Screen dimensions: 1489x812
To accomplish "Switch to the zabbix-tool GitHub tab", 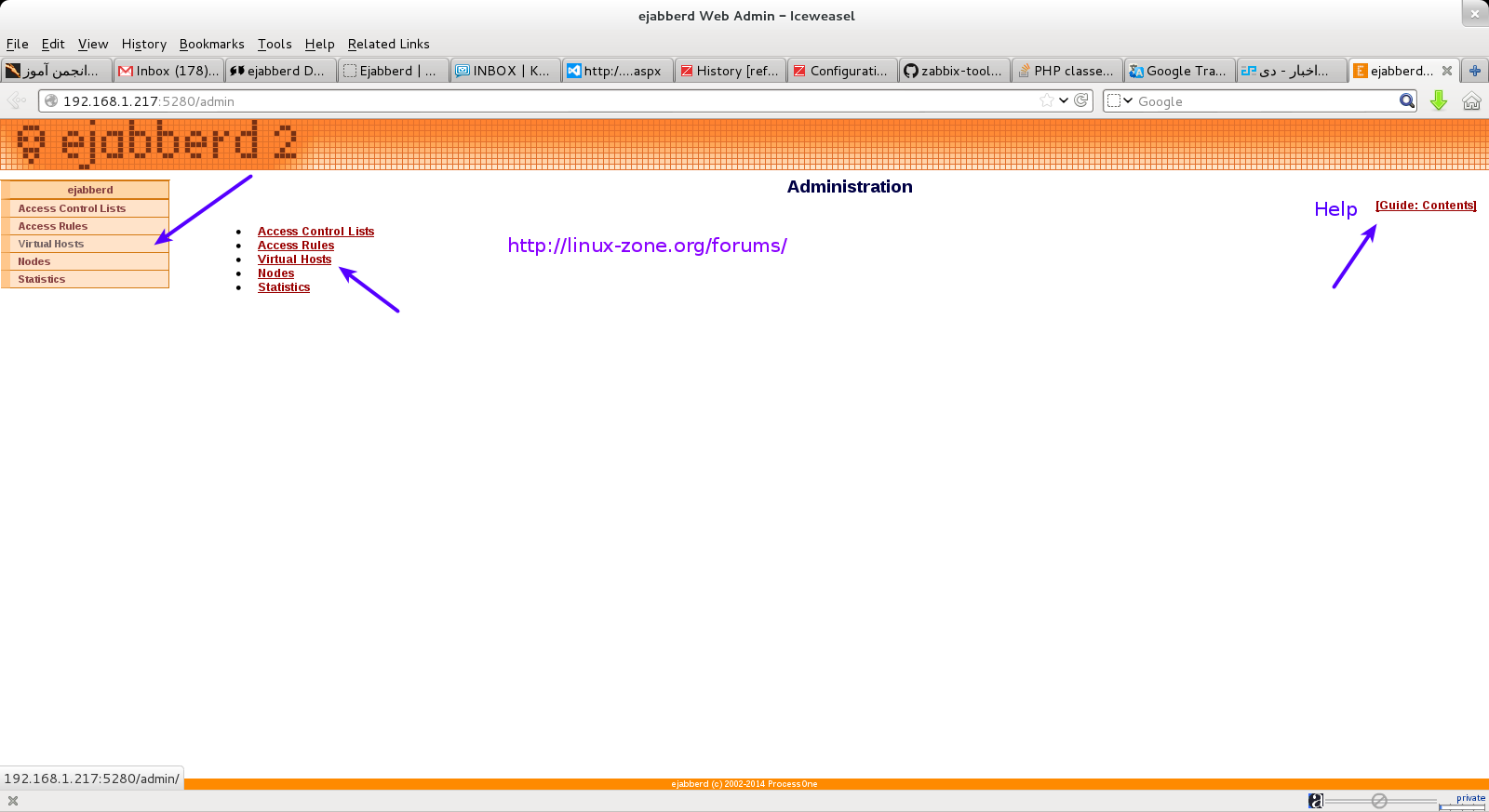I will (x=954, y=71).
